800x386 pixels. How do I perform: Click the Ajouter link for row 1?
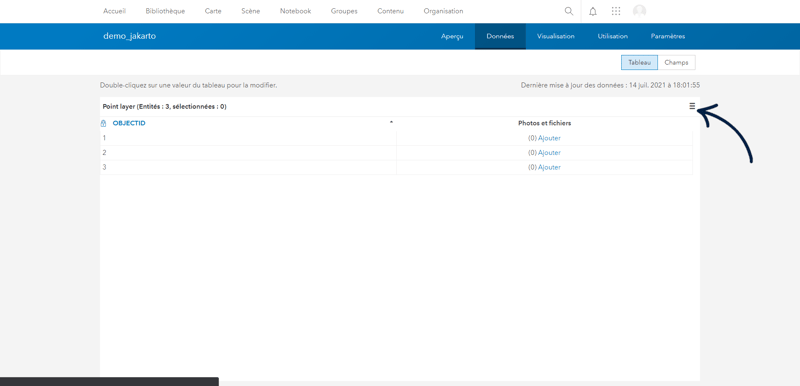[549, 138]
